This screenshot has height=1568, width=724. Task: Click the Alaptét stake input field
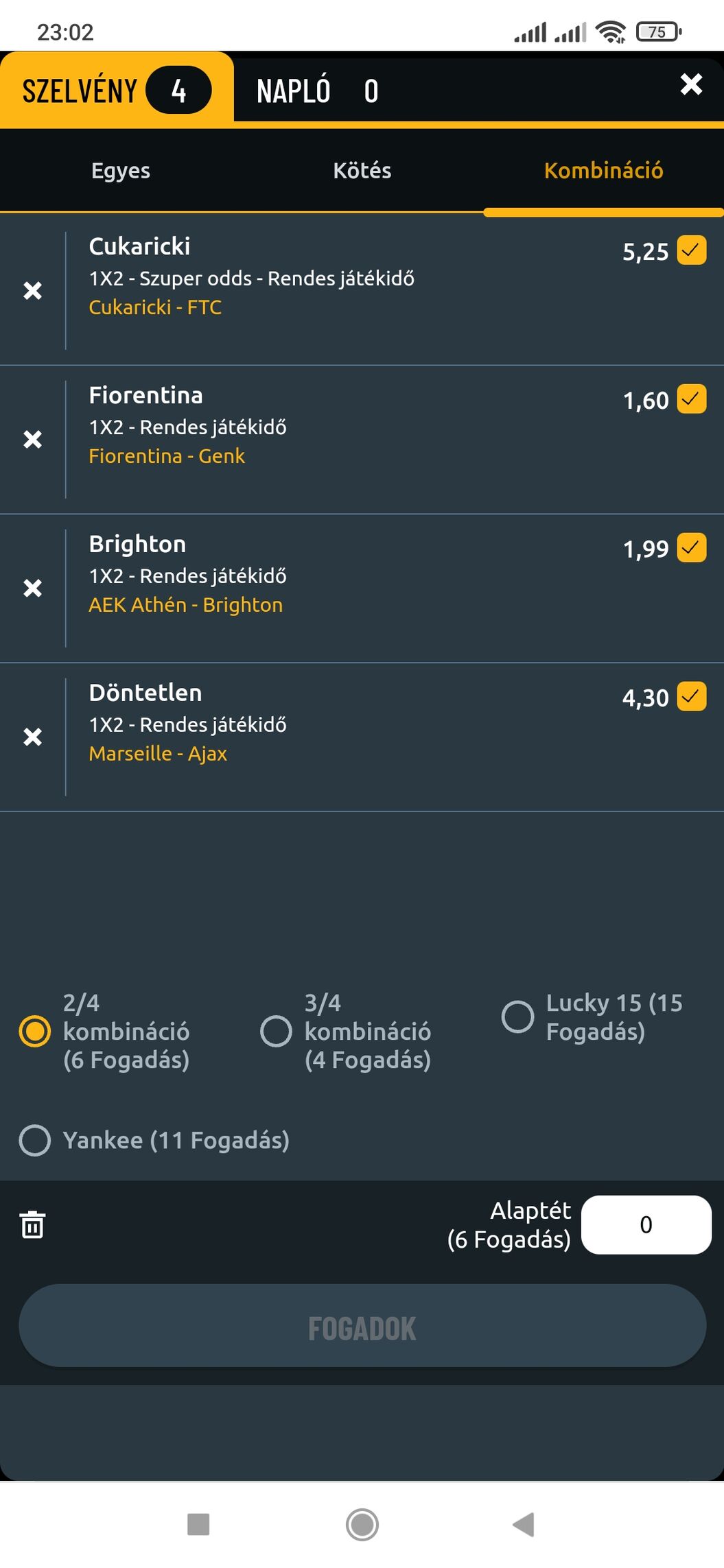646,1224
